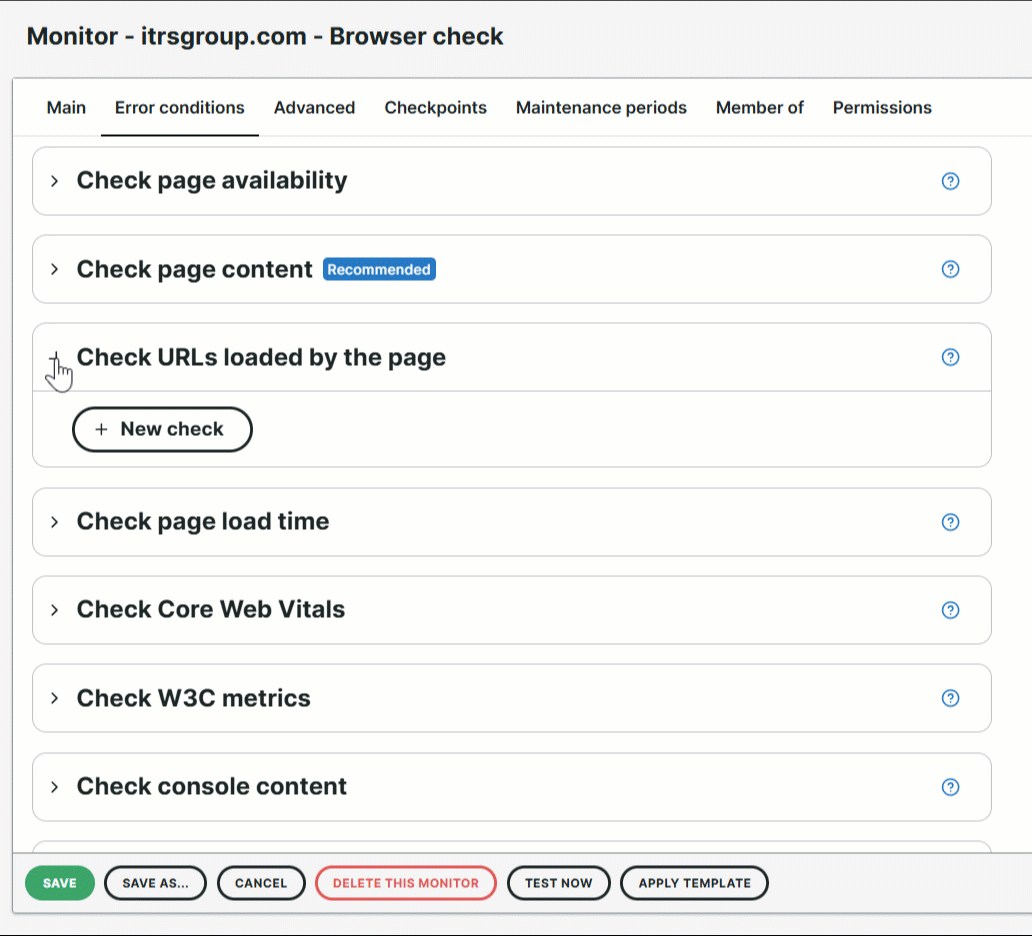
Task: Open help icon for Check W3C metrics
Action: (950, 698)
